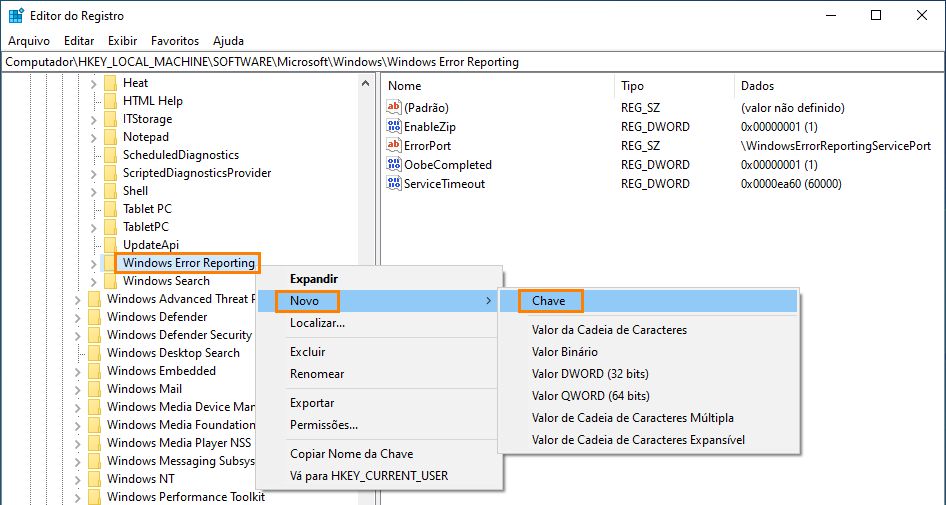946x505 pixels.
Task: Expand the Notepad key
Action: 94,138
